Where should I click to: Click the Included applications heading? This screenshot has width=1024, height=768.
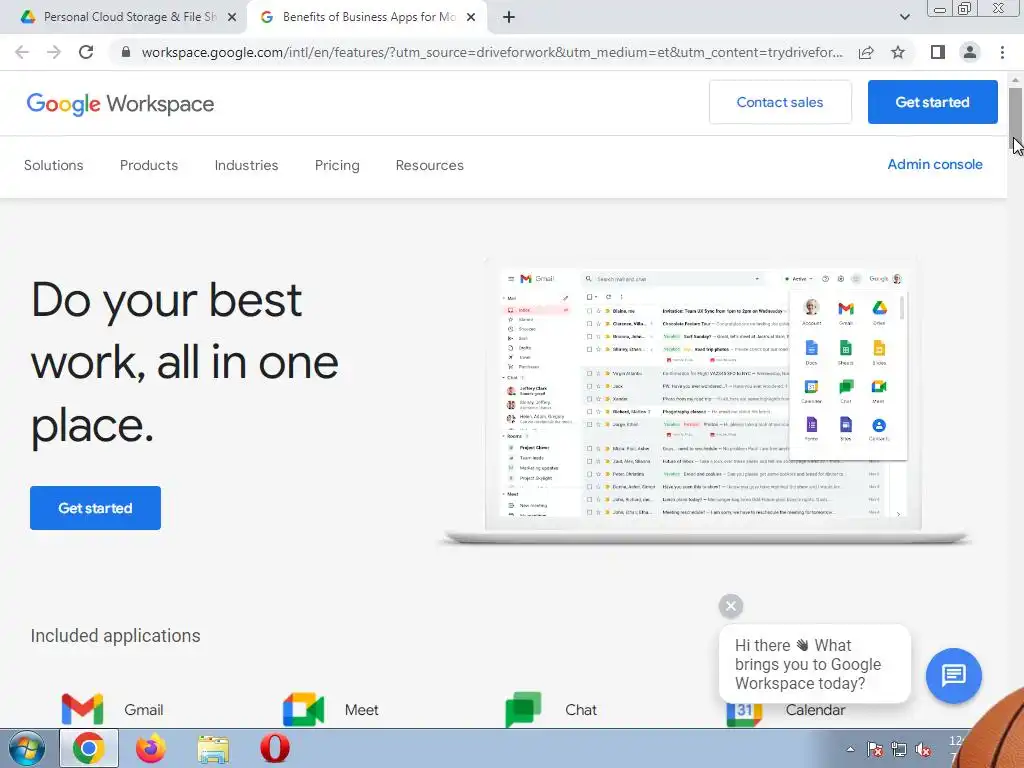tap(116, 635)
